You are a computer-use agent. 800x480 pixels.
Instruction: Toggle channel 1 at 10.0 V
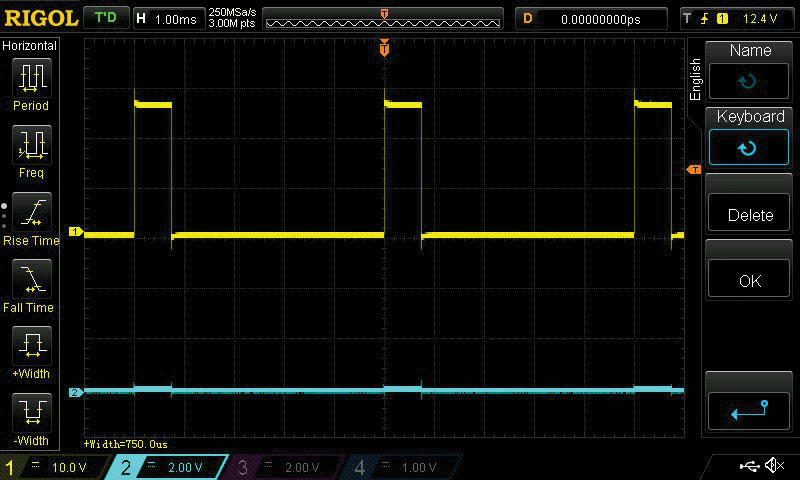click(53, 467)
